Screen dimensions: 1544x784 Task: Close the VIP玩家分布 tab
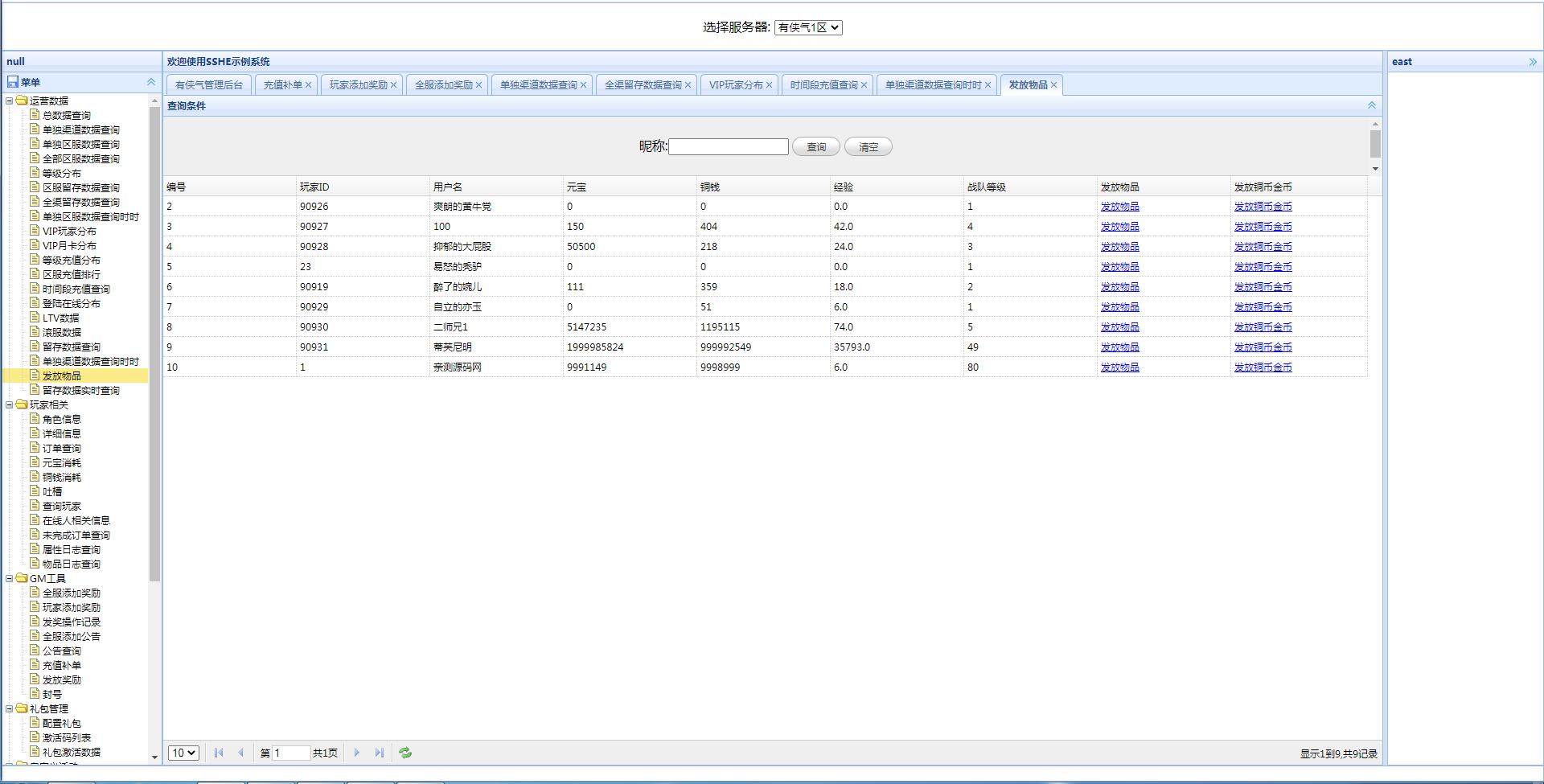point(769,85)
